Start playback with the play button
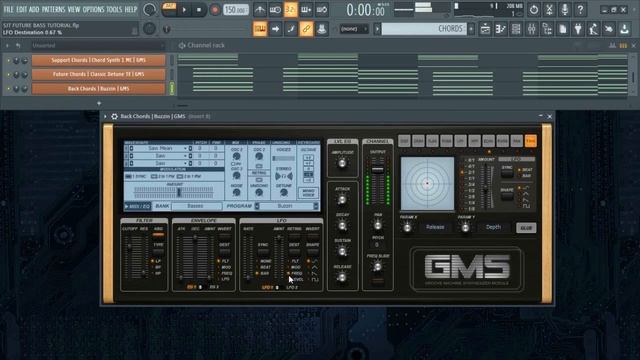640x360 pixels. (184, 10)
